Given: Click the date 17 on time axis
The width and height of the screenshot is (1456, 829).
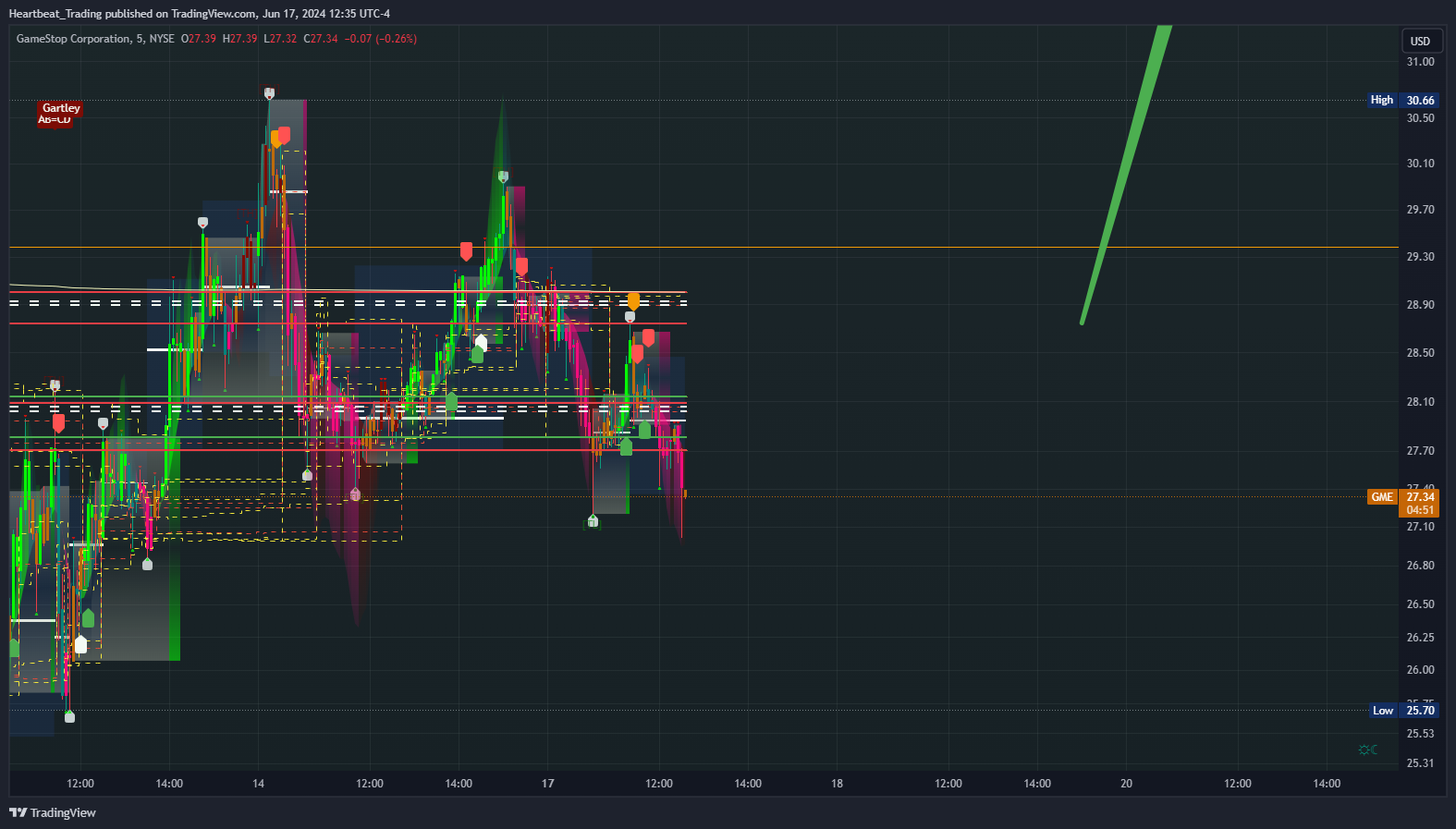Looking at the screenshot, I should click(x=548, y=784).
